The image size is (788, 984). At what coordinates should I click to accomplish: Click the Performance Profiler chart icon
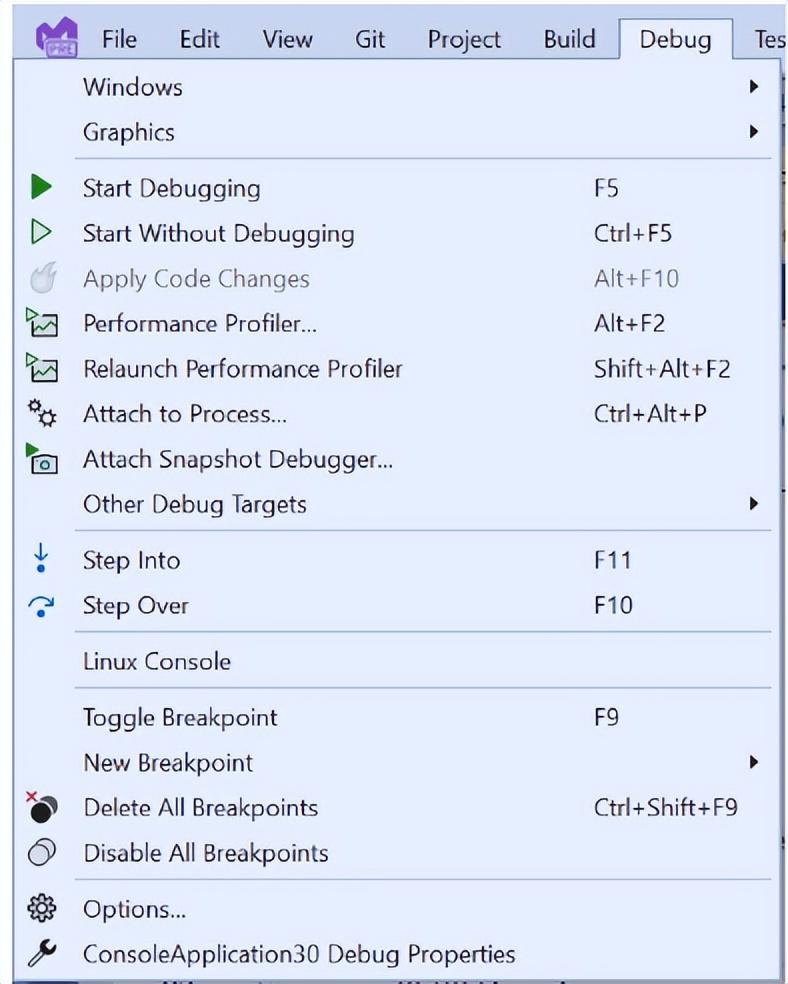(x=42, y=323)
